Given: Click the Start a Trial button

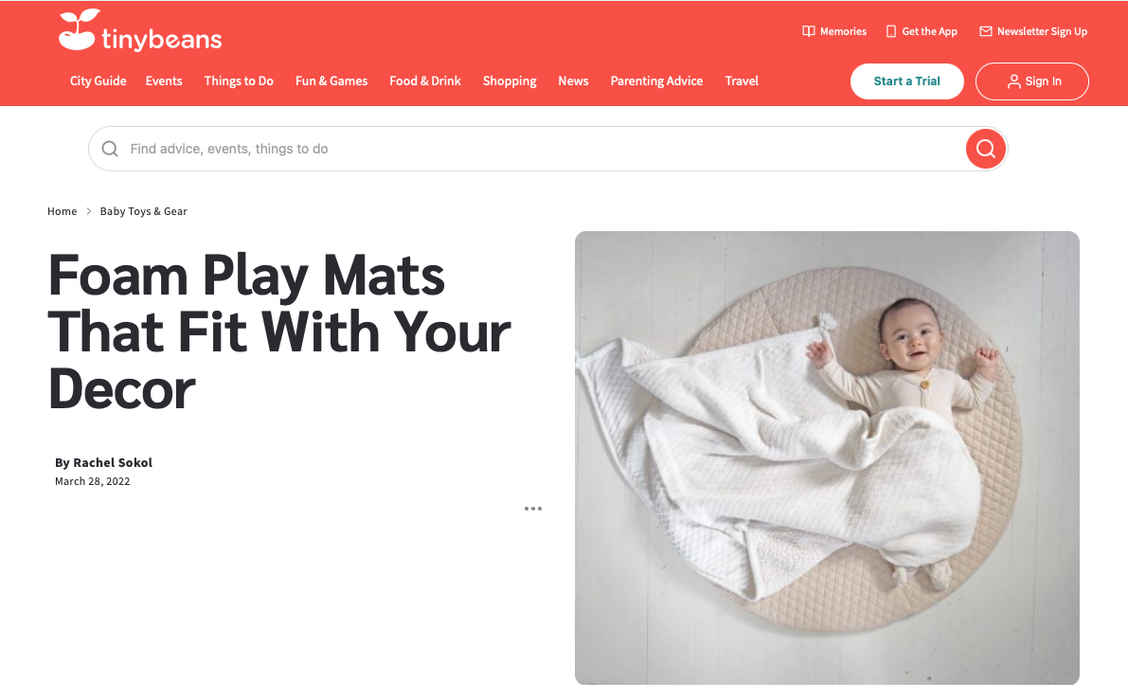Looking at the screenshot, I should tap(907, 81).
